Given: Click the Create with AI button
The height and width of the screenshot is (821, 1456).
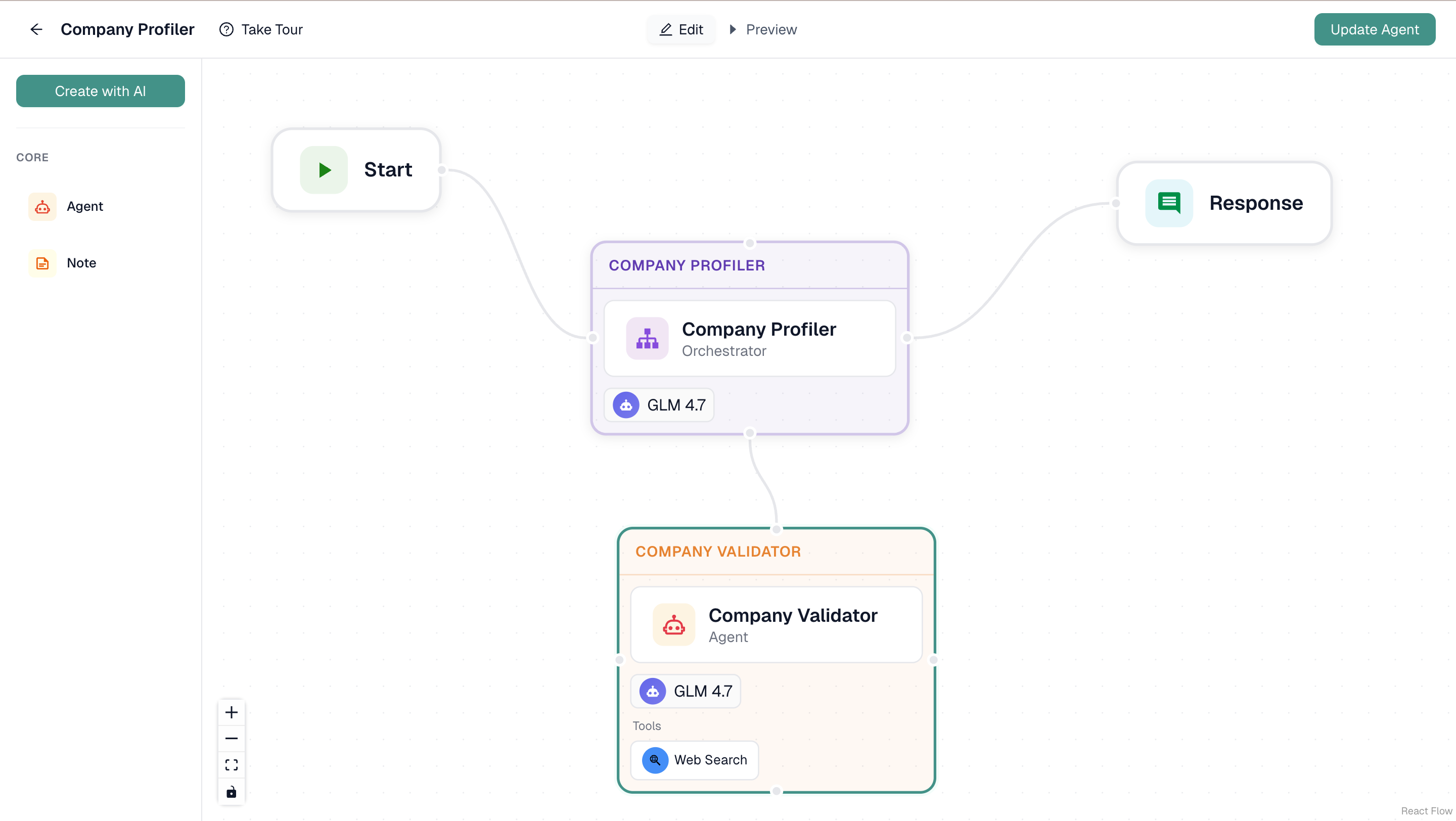Looking at the screenshot, I should coord(101,91).
